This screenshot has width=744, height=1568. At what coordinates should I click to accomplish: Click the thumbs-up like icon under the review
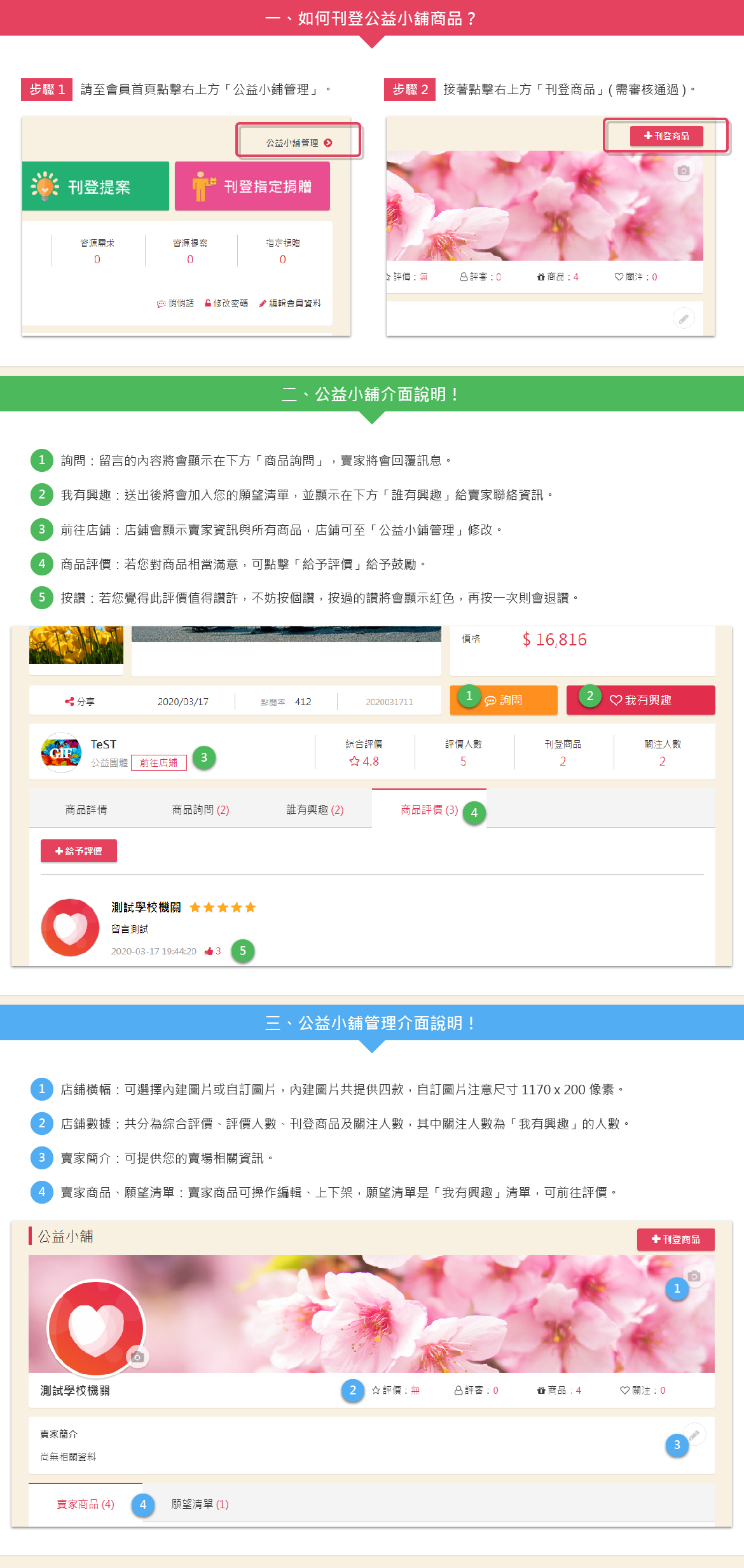click(x=209, y=951)
